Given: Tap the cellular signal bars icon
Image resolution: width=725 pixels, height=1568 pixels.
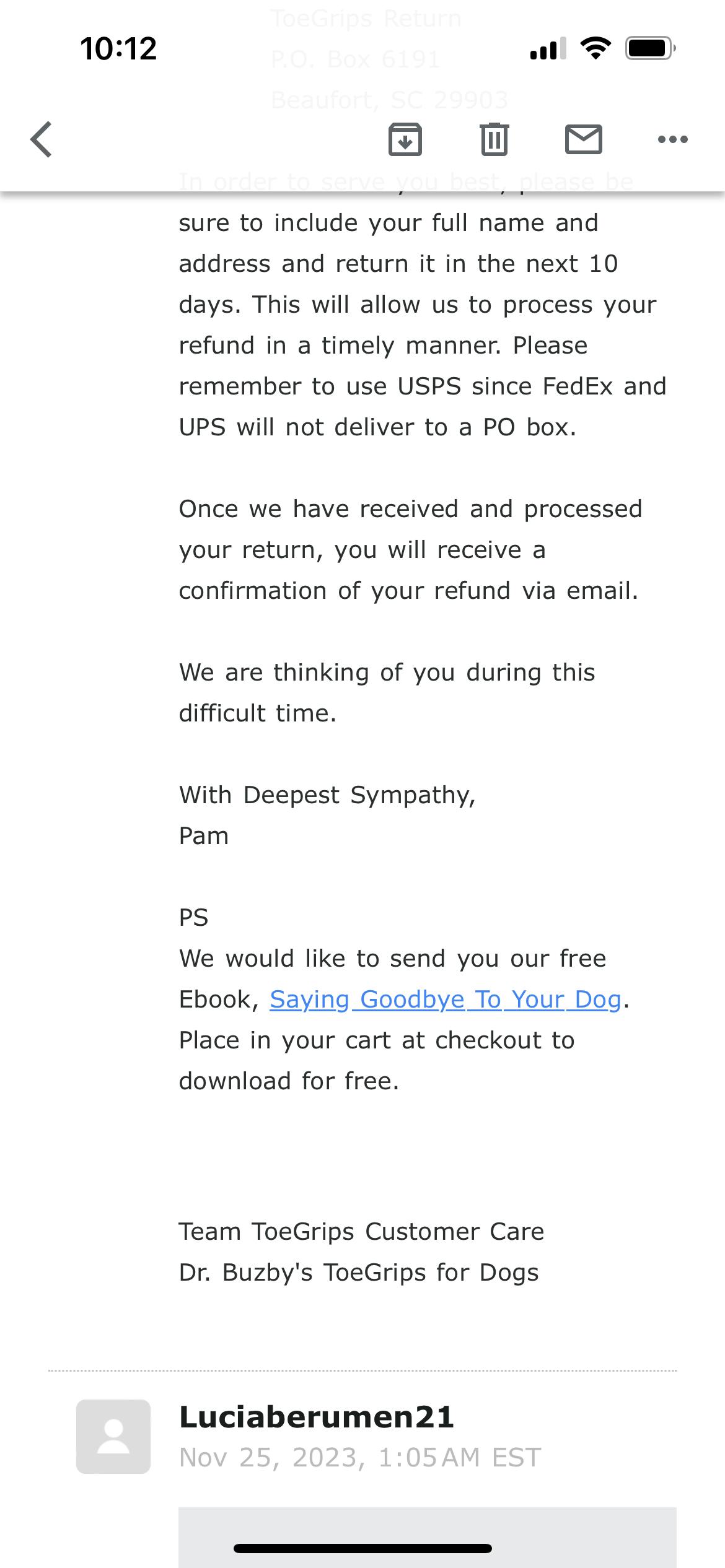Looking at the screenshot, I should coord(548,48).
